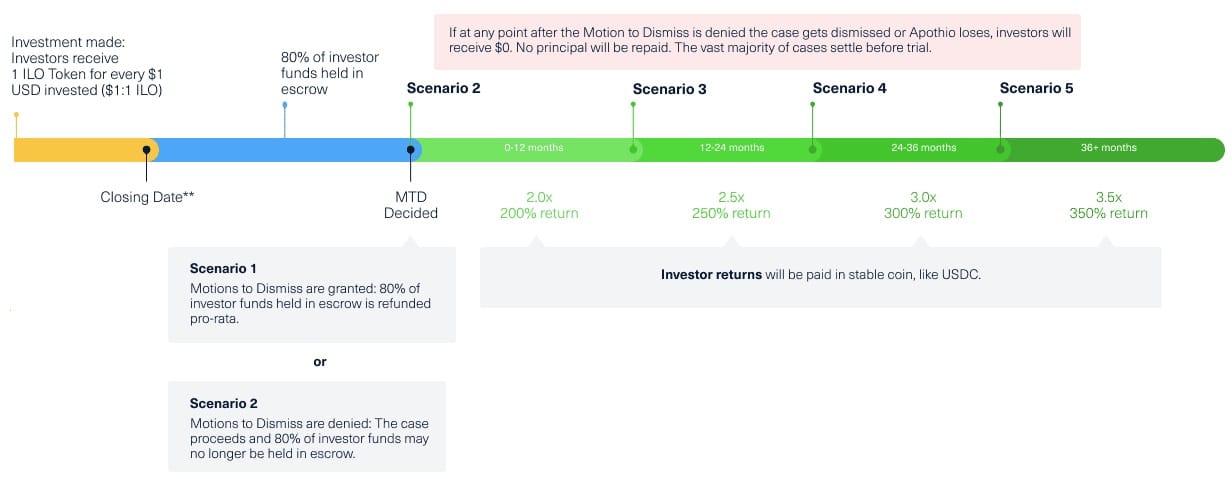Select the MTD Decided marker dot

coord(411,150)
